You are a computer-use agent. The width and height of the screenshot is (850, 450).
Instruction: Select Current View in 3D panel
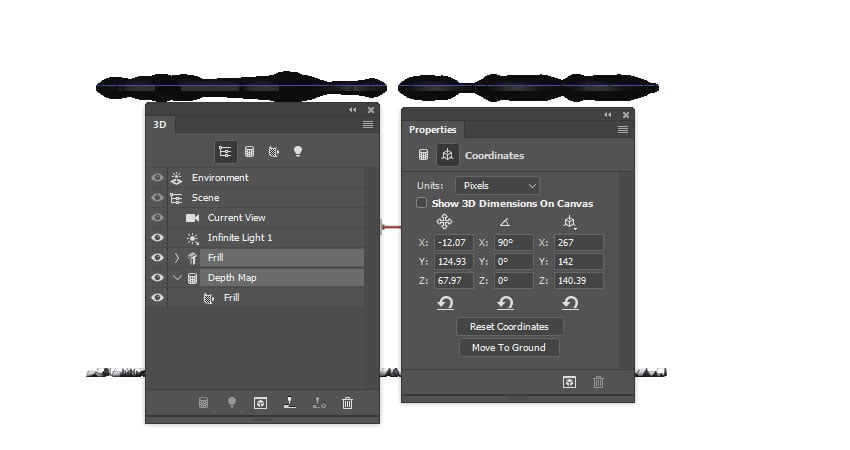coord(266,218)
